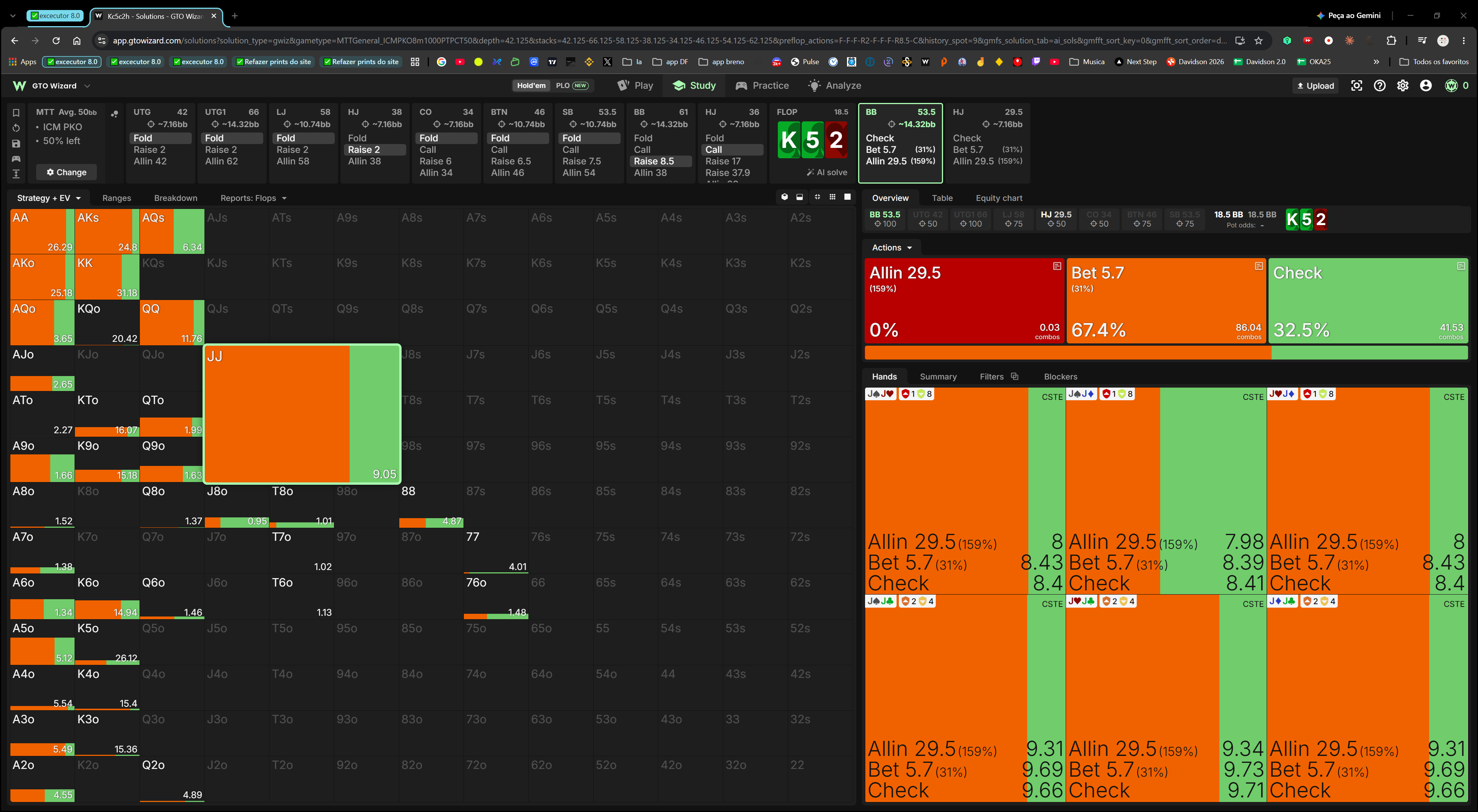The width and height of the screenshot is (1478, 812).
Task: Open the Blockers tab
Action: coord(1060,376)
